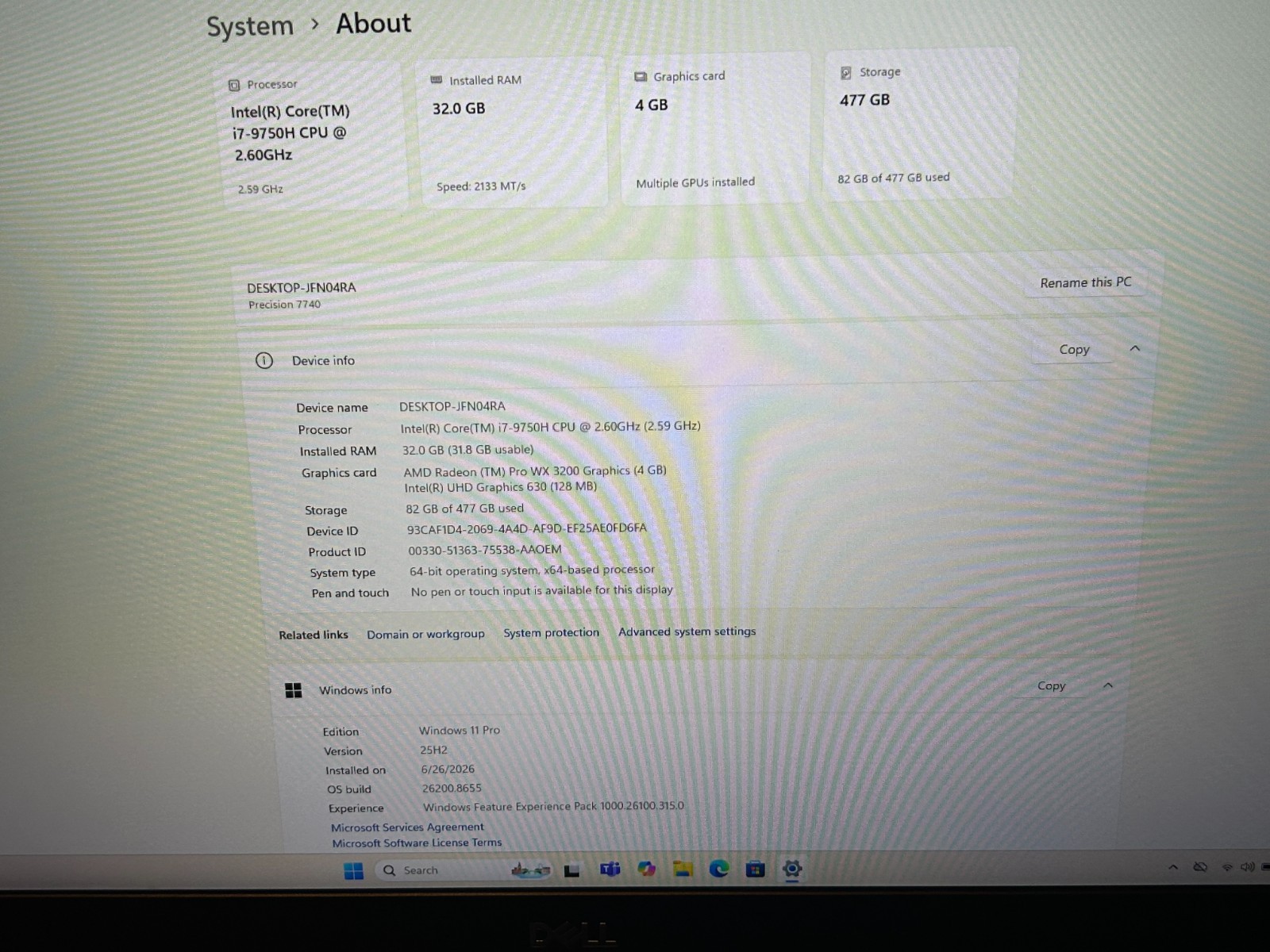Open Microsoft Store from taskbar
Image resolution: width=1270 pixels, height=952 pixels.
pyautogui.click(x=756, y=869)
